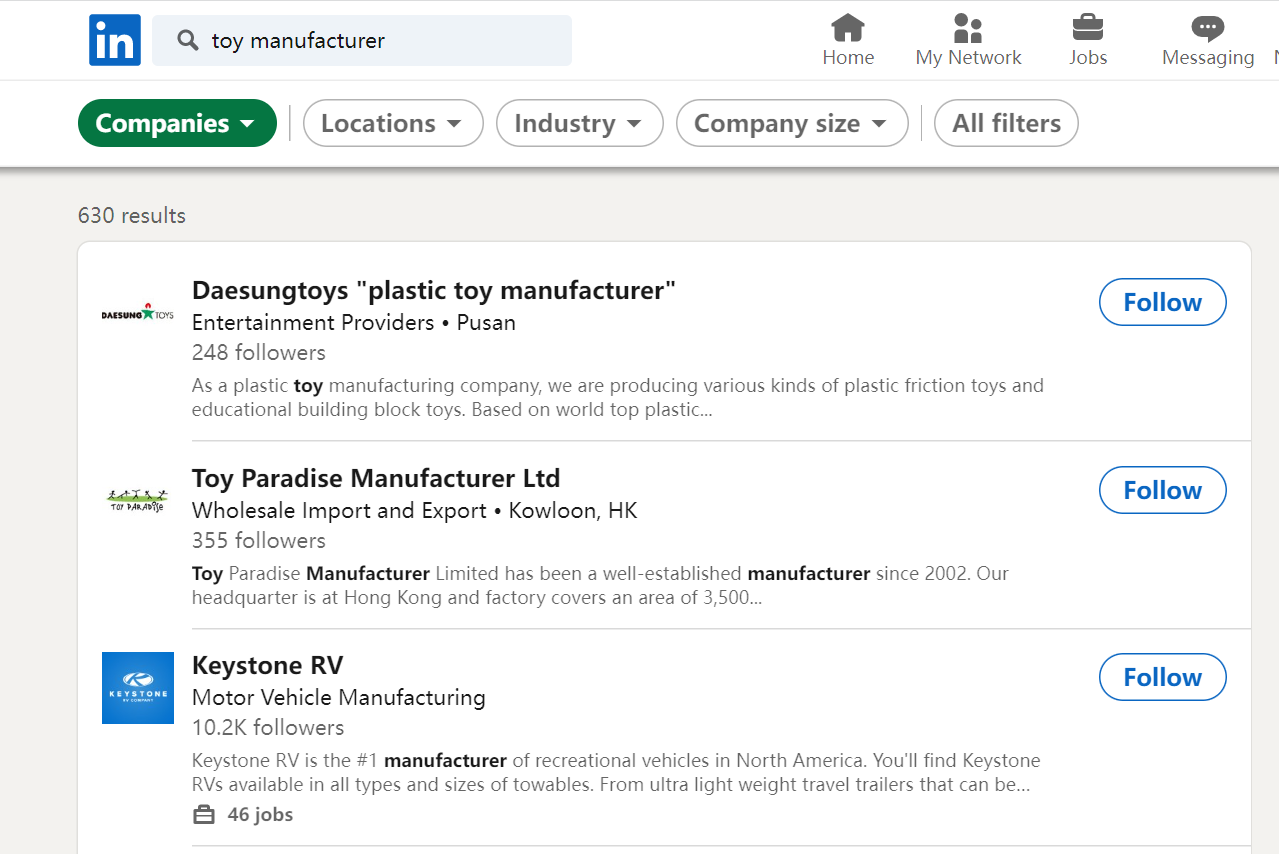Open My Network people icon
This screenshot has height=854, width=1279.
tap(968, 27)
